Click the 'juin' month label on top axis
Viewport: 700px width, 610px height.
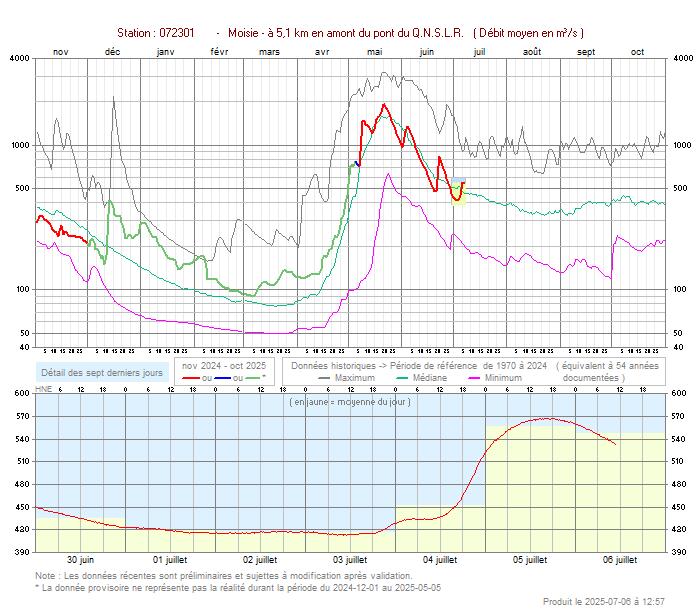click(427, 52)
